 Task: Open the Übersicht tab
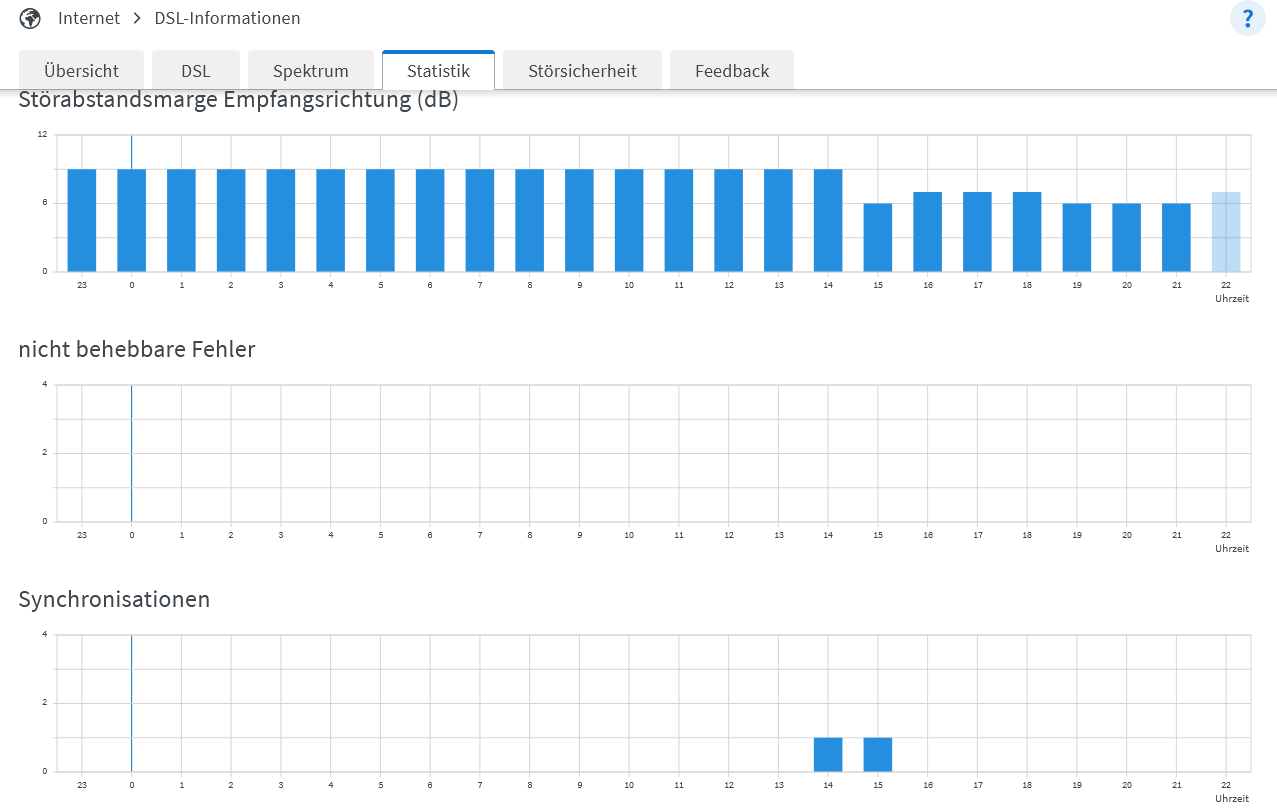pyautogui.click(x=82, y=71)
